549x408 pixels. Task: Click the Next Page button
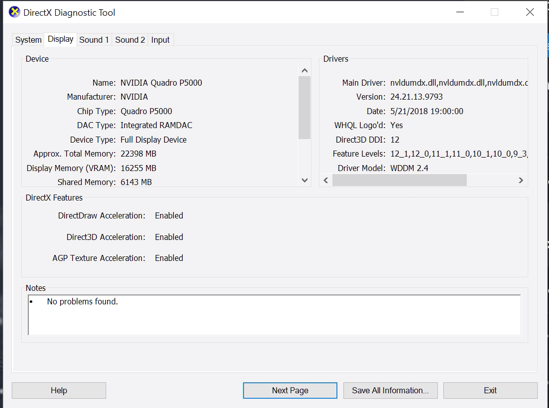(x=290, y=390)
